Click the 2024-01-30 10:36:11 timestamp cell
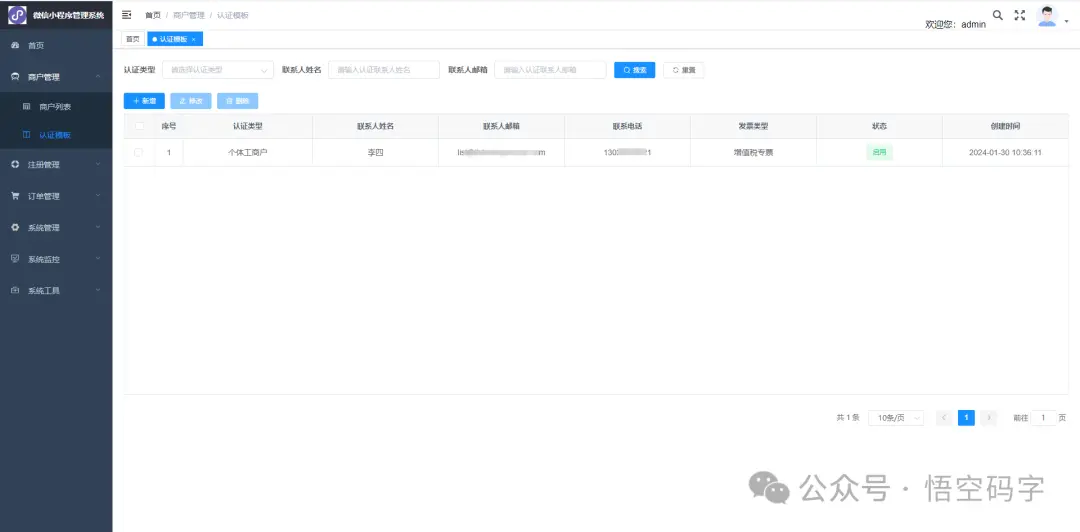 [x=1005, y=152]
